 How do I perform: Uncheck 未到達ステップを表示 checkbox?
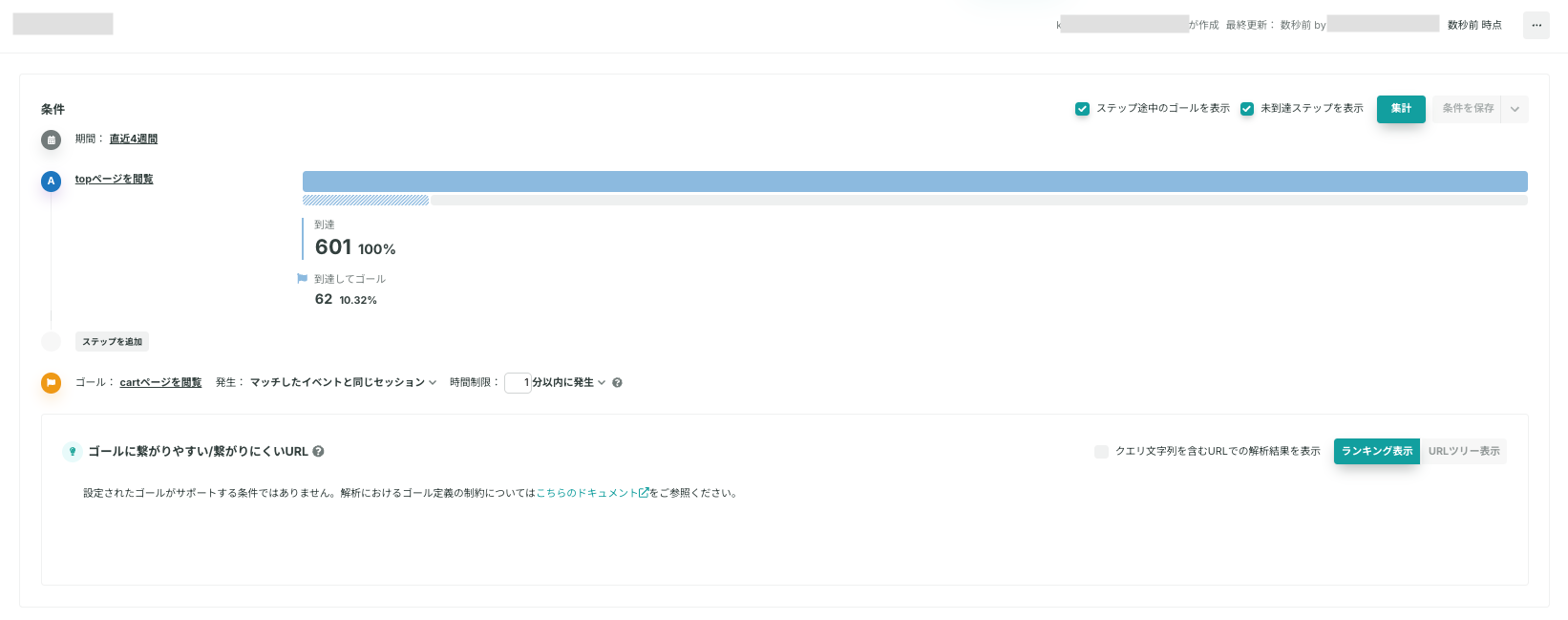click(1246, 109)
